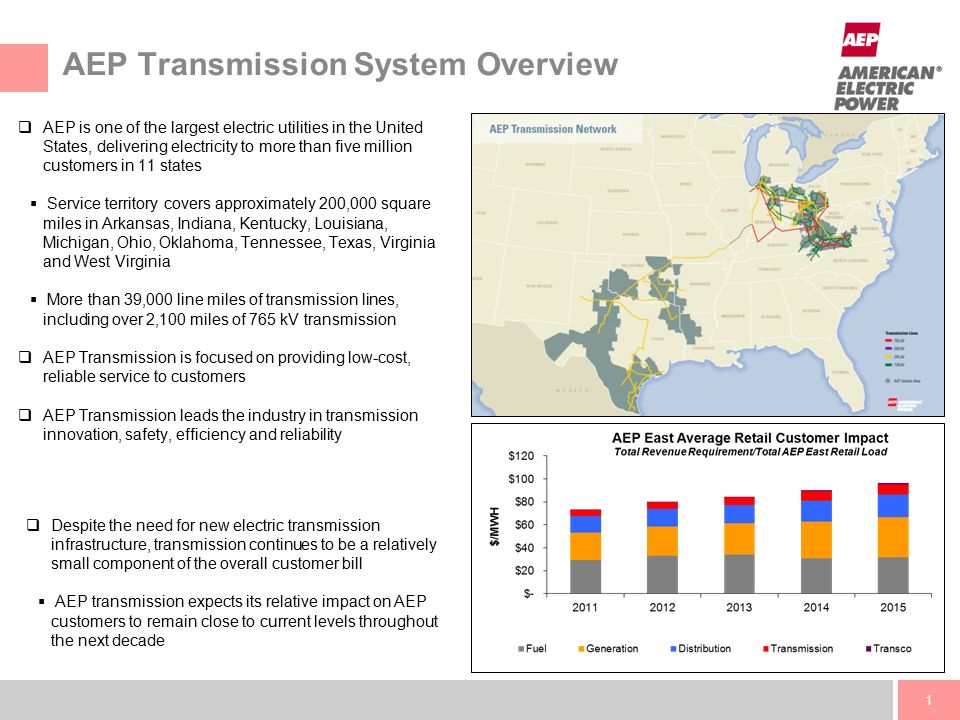The height and width of the screenshot is (720, 960).
Task: Click the square bullet before 'Despite the need for new'
Action: coord(33,525)
